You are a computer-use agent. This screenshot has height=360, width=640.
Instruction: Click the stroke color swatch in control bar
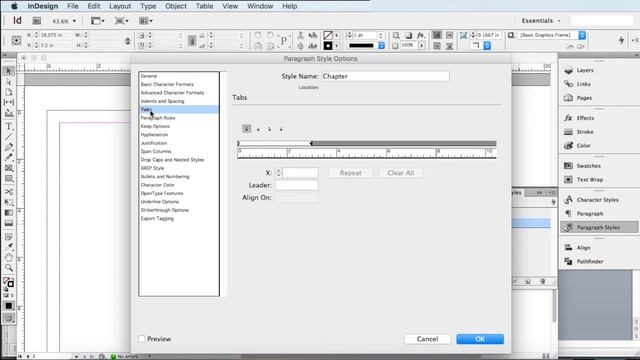pyautogui.click(x=328, y=46)
